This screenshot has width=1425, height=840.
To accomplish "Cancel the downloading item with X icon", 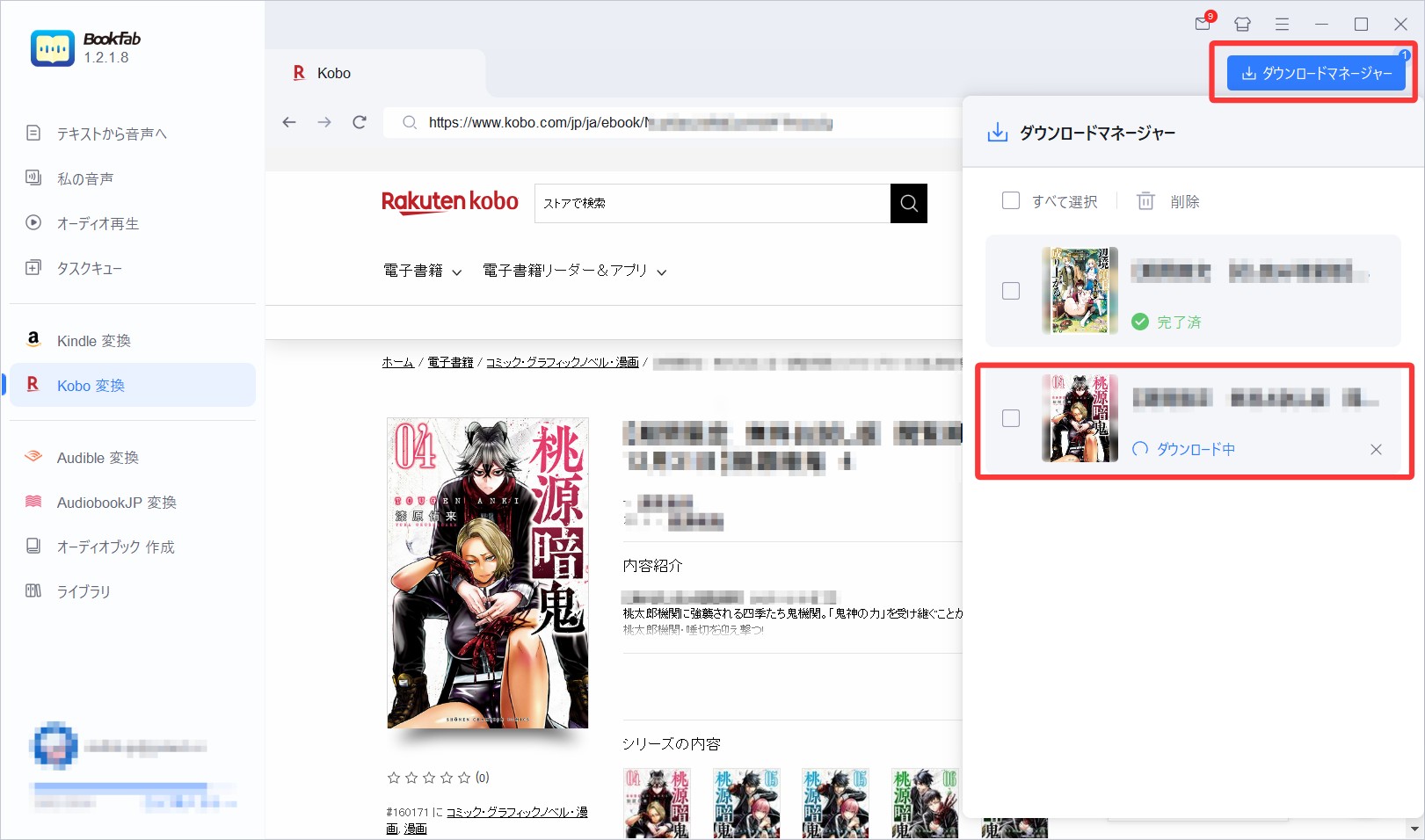I will [x=1376, y=449].
